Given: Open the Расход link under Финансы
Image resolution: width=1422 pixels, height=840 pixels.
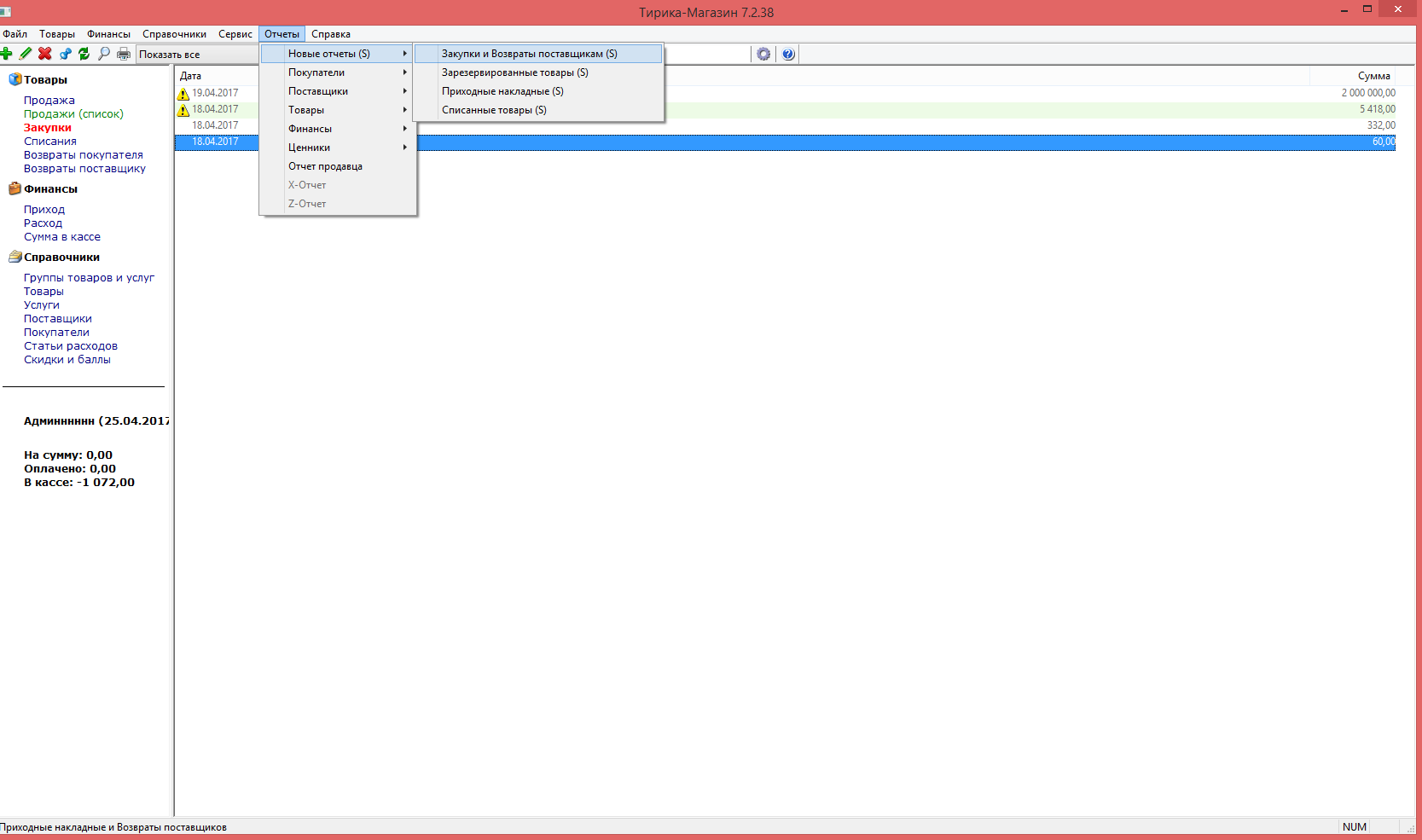Looking at the screenshot, I should (44, 223).
